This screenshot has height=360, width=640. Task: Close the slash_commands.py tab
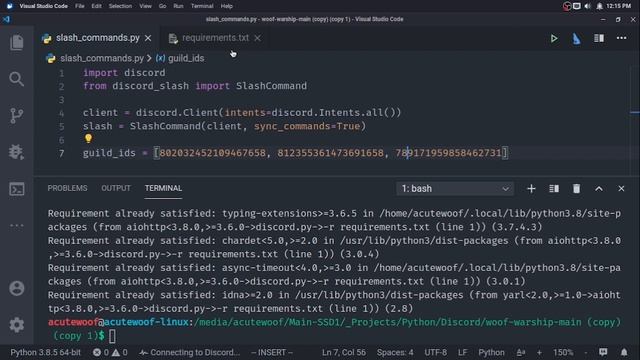(x=148, y=38)
